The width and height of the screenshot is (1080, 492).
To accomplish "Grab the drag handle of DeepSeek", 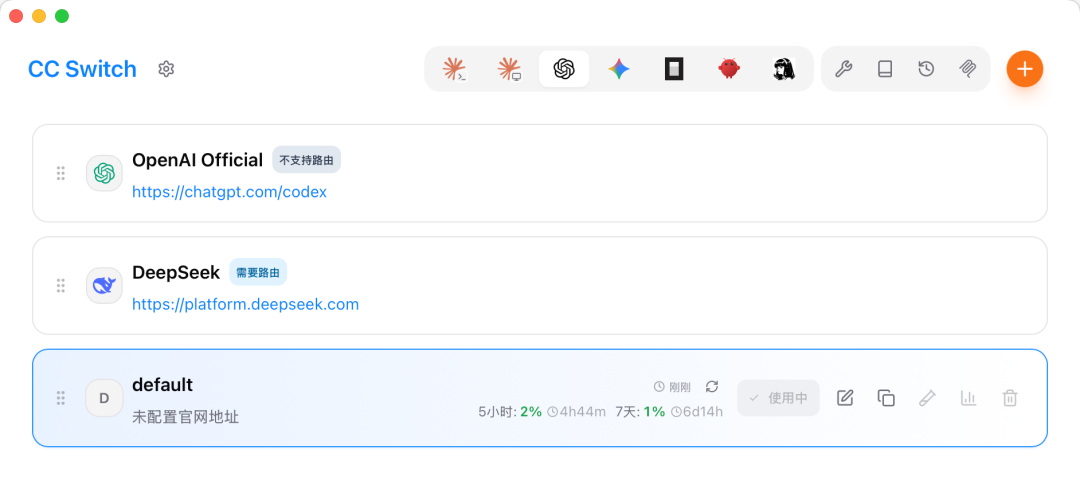I will point(61,285).
